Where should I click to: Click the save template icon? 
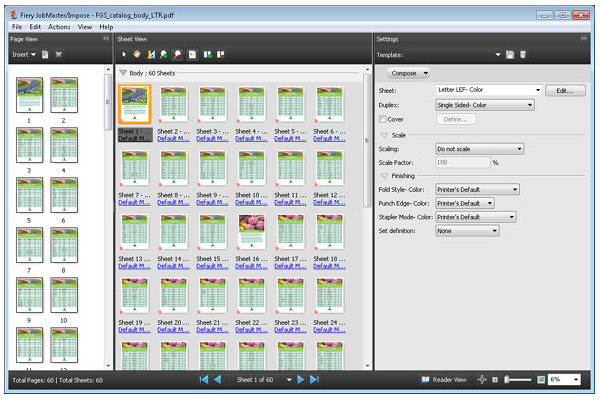[509, 54]
